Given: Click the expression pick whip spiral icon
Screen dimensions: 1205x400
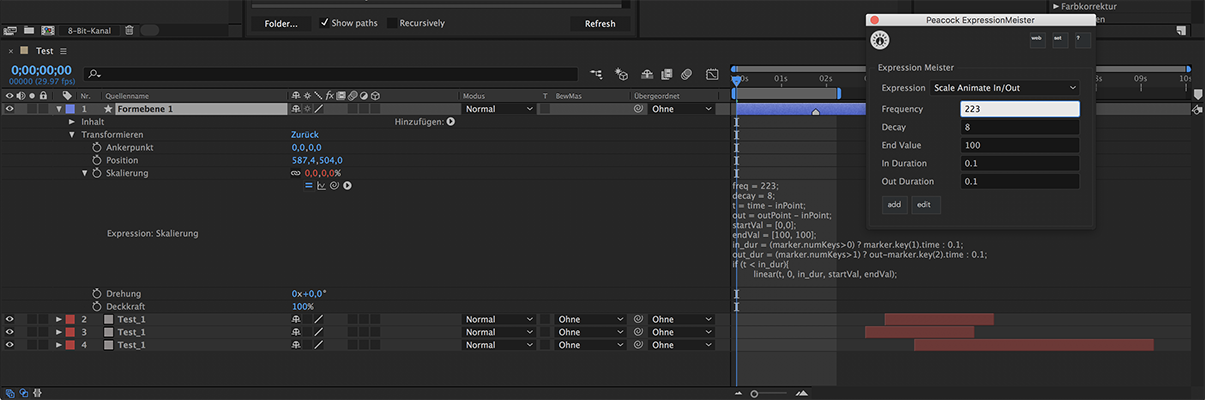Looking at the screenshot, I should pyautogui.click(x=334, y=185).
